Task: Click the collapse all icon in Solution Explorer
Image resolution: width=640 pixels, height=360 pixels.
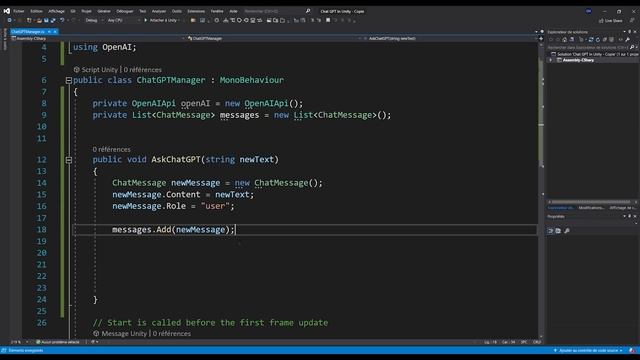Action: (x=604, y=40)
